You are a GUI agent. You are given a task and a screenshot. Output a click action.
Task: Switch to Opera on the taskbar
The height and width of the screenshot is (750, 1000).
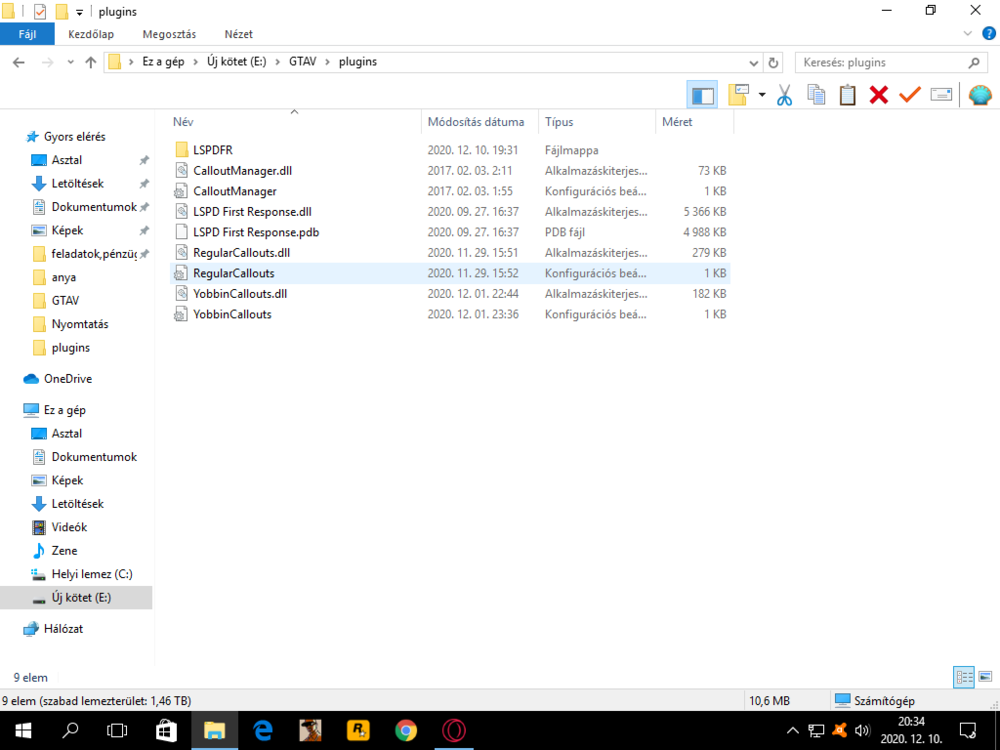tap(453, 730)
